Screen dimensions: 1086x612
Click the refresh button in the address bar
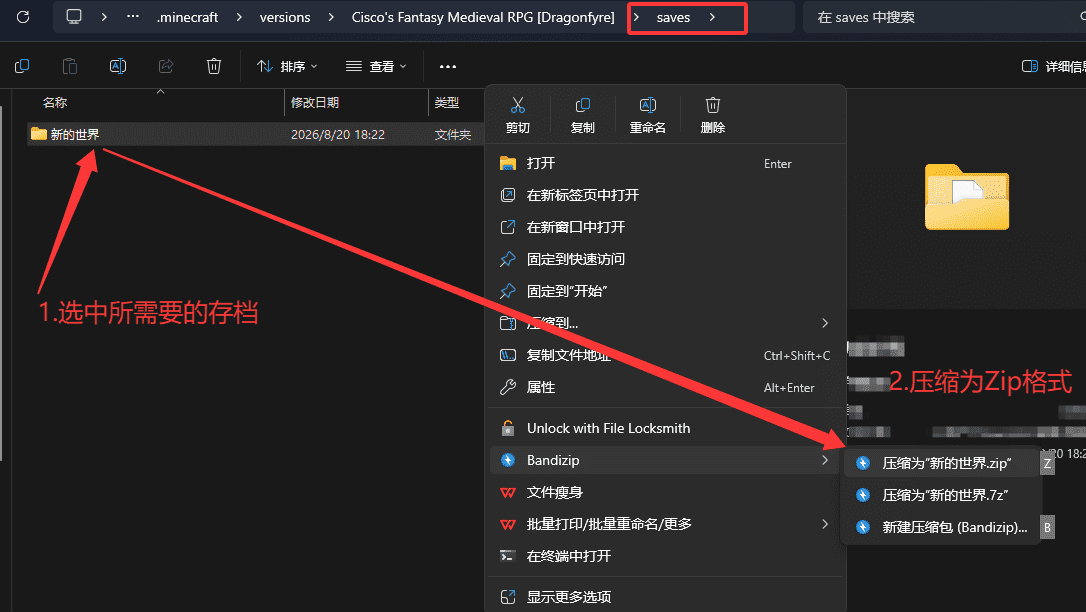click(23, 17)
